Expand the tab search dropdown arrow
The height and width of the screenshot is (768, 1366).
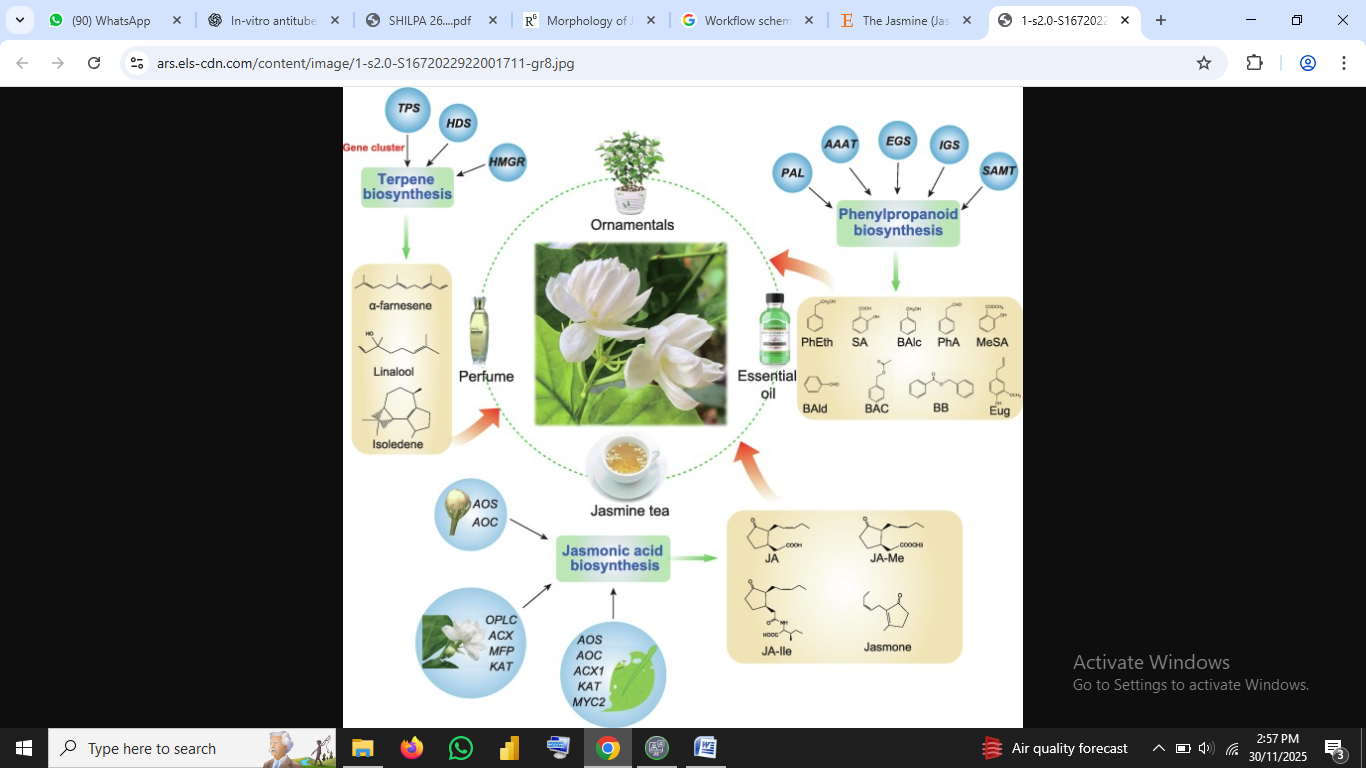pyautogui.click(x=20, y=20)
